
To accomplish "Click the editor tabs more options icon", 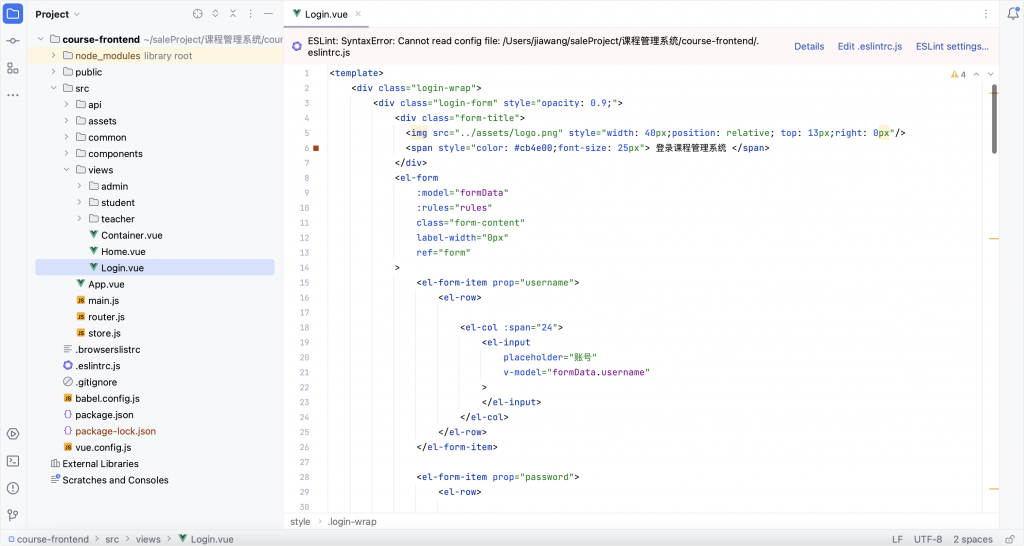I will pos(1011,14).
